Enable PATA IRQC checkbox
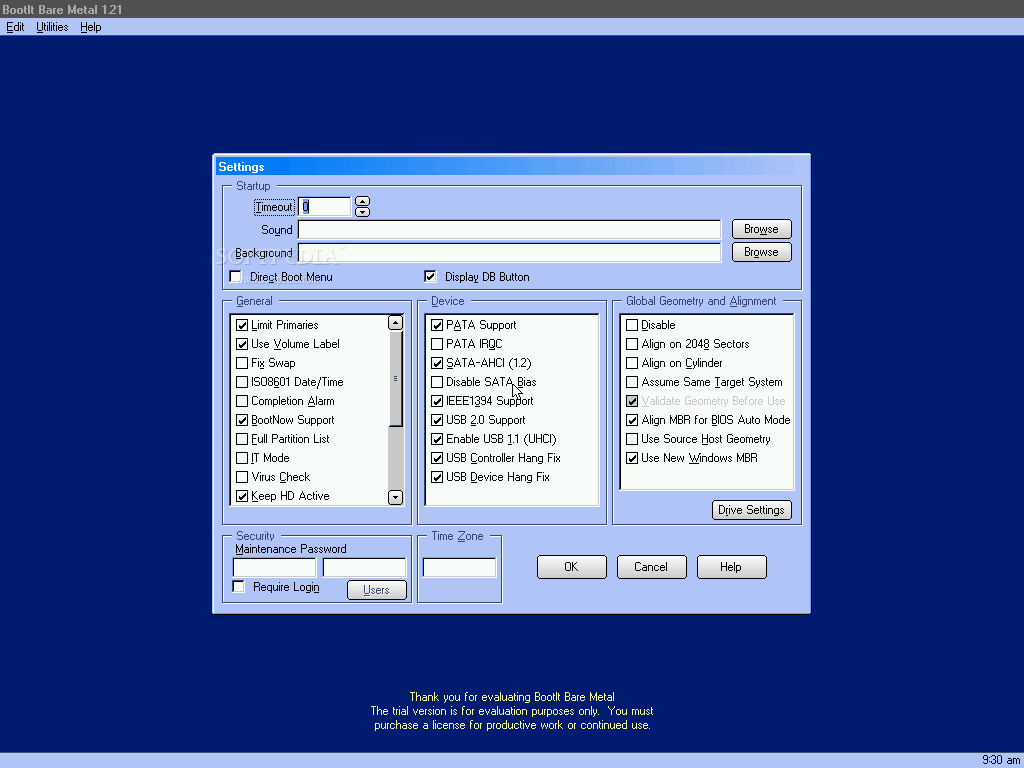The height and width of the screenshot is (768, 1024). pos(438,344)
